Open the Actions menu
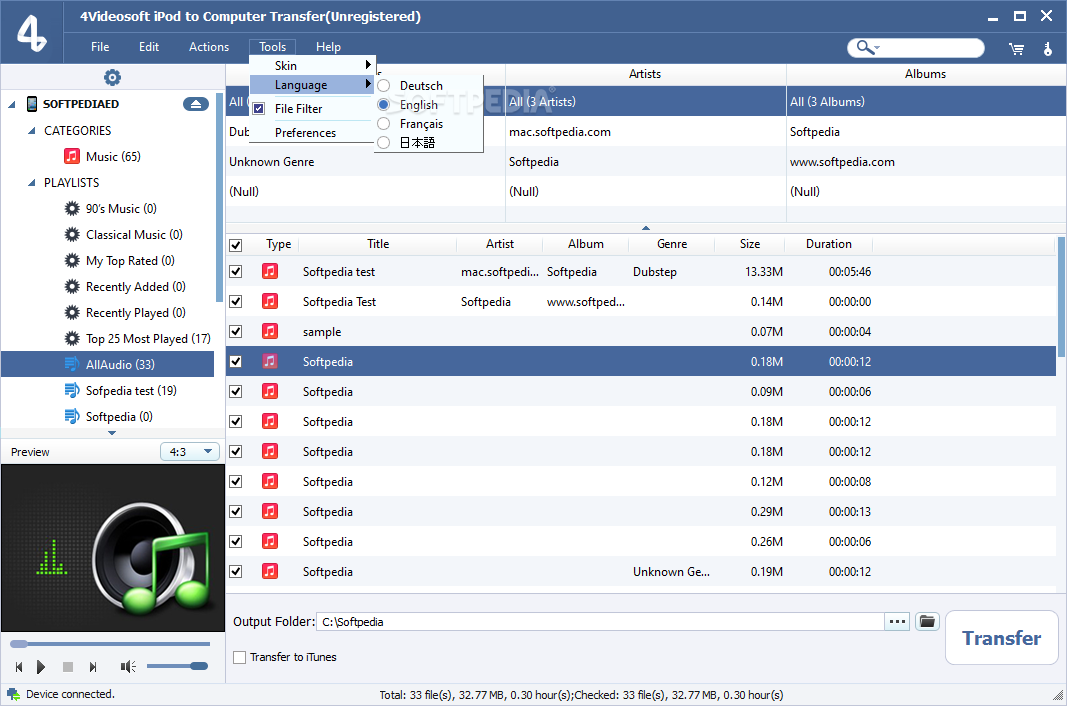 coord(209,47)
